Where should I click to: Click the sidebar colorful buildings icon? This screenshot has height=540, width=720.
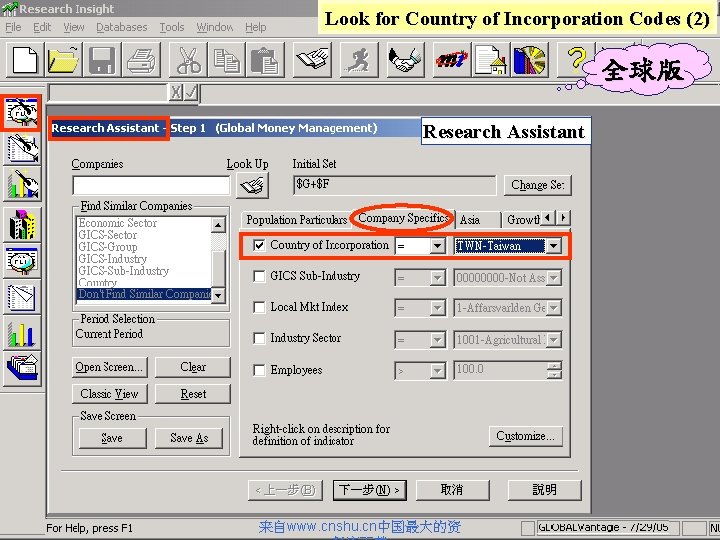22,225
